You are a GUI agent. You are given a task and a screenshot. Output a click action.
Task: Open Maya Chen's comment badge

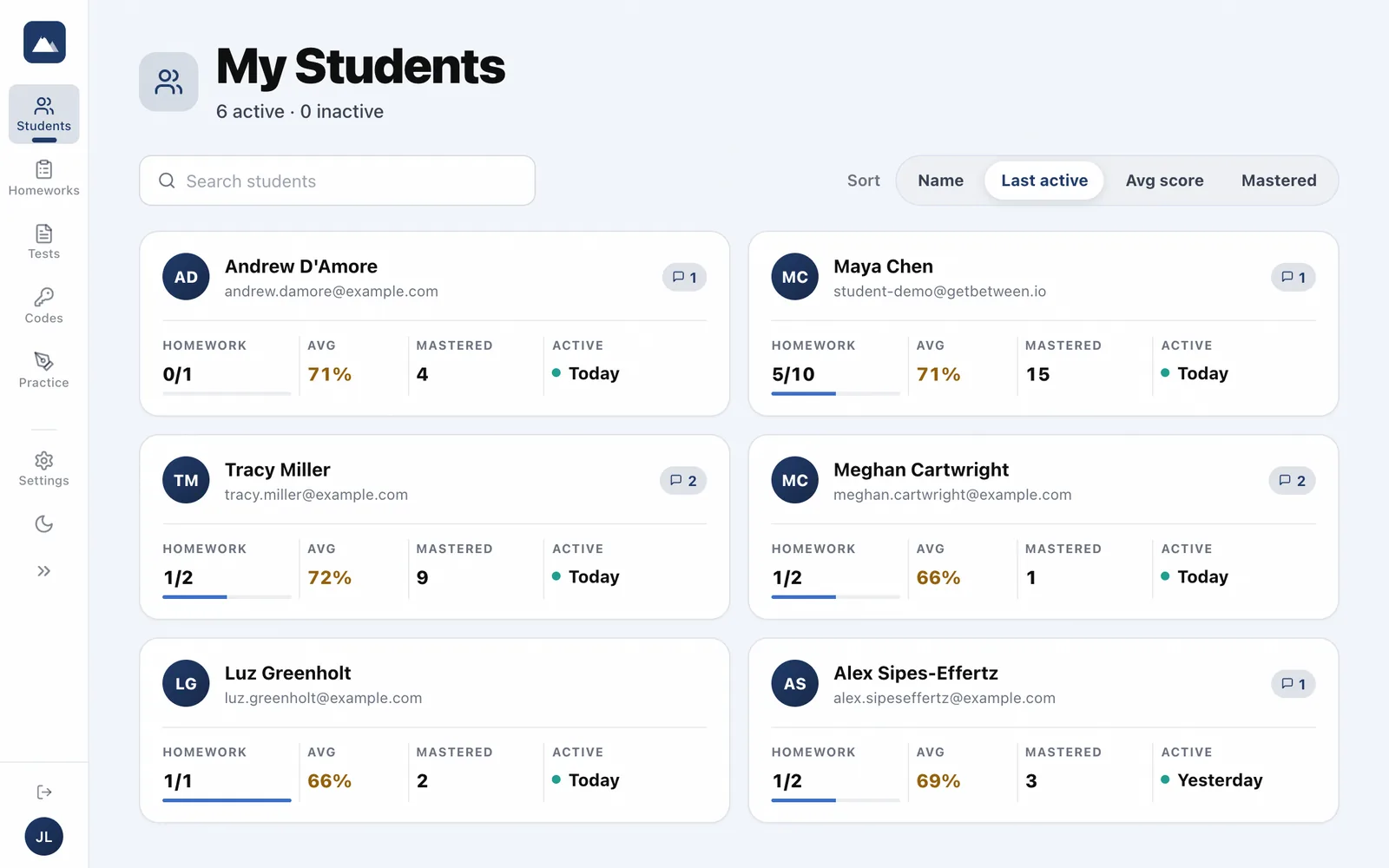[1294, 277]
